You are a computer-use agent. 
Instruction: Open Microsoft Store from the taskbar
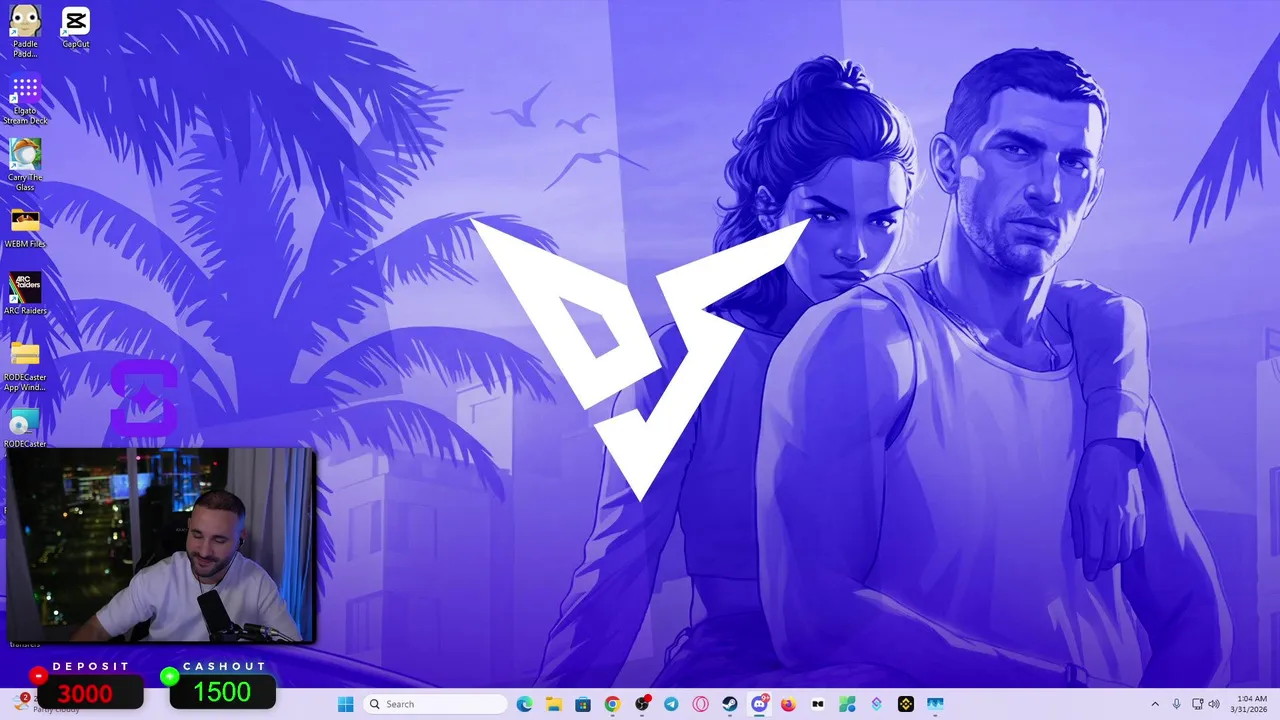click(583, 704)
